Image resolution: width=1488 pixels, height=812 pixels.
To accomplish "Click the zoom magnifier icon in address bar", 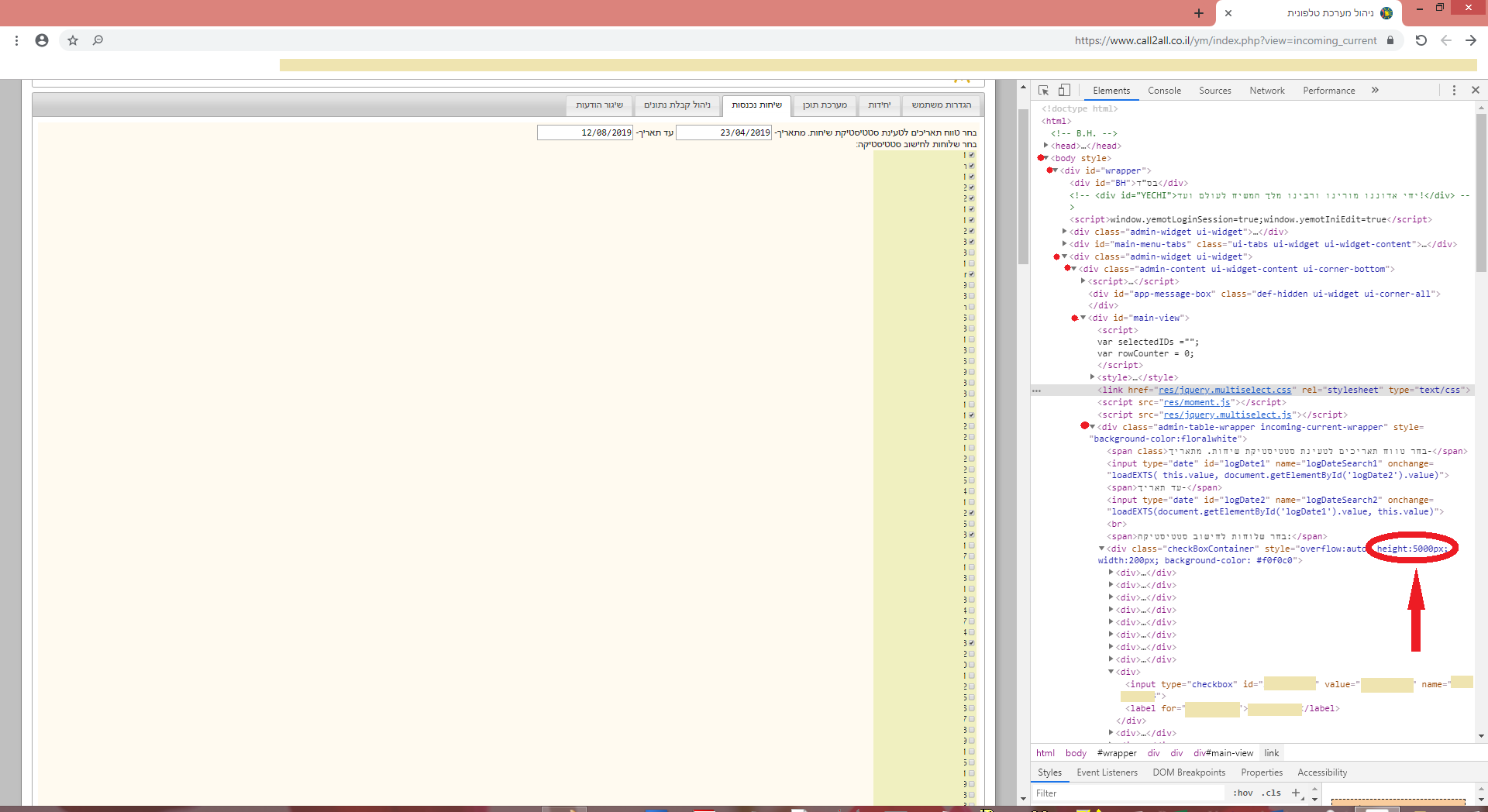I will [98, 40].
